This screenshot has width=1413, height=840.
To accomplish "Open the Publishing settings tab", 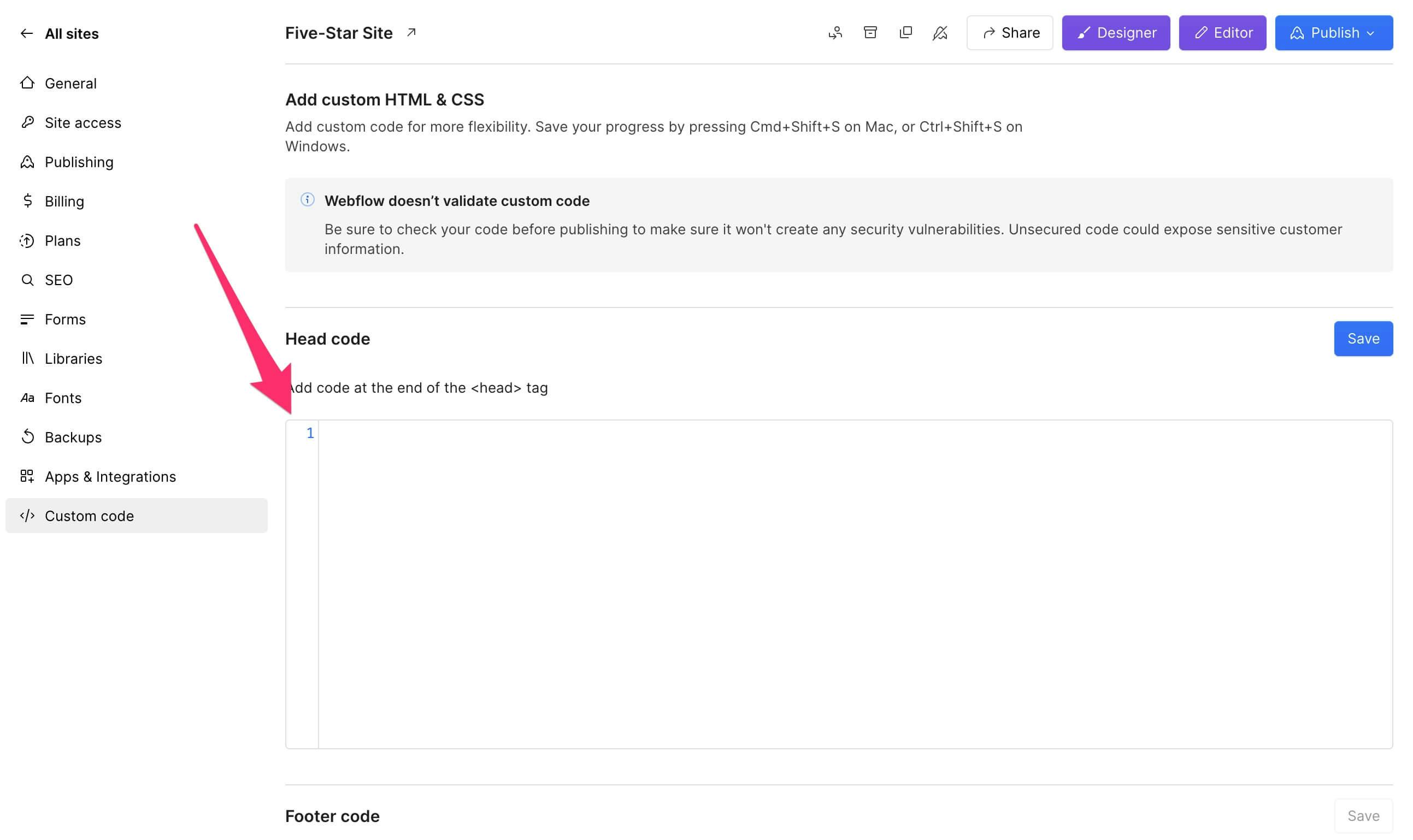I will [x=136, y=162].
